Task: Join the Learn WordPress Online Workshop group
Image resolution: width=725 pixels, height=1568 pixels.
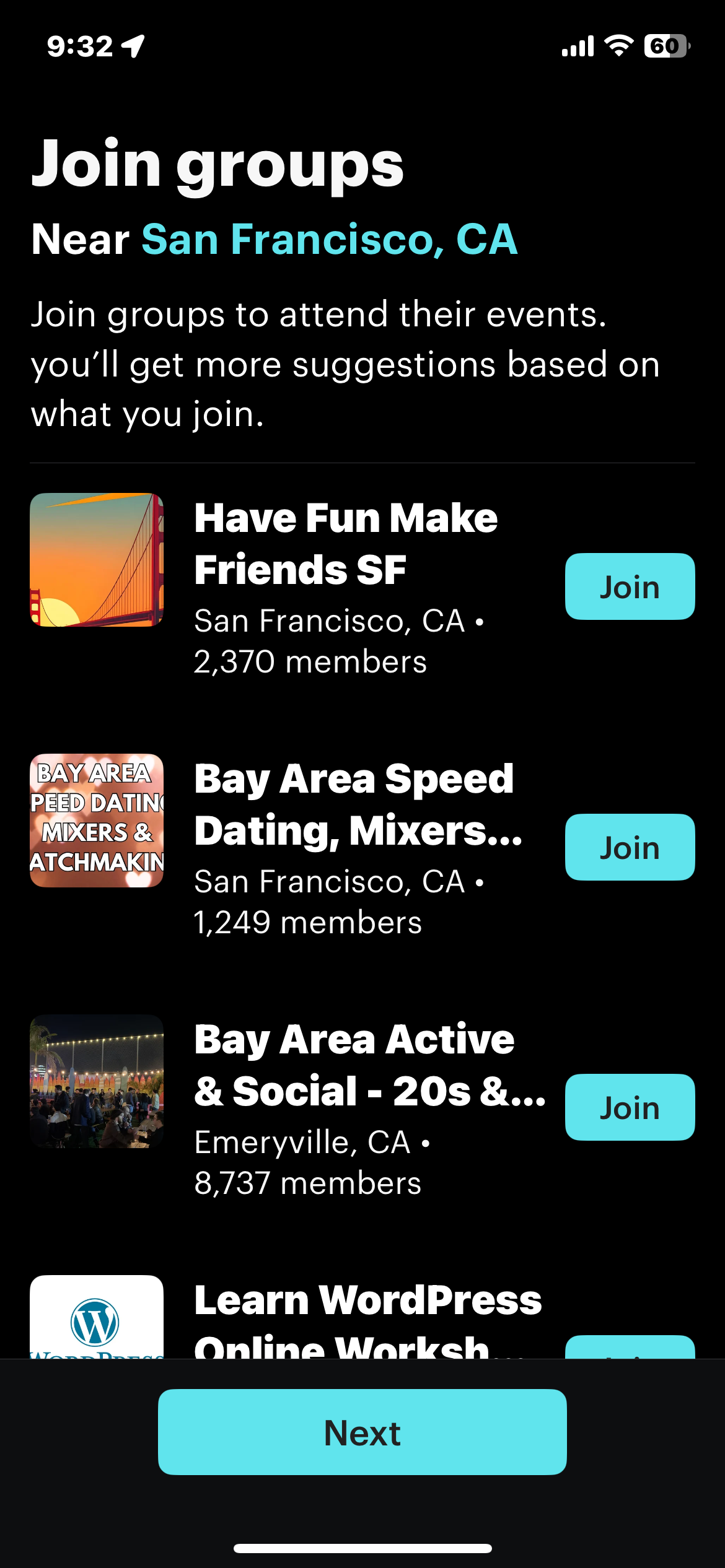Action: 630,1349
